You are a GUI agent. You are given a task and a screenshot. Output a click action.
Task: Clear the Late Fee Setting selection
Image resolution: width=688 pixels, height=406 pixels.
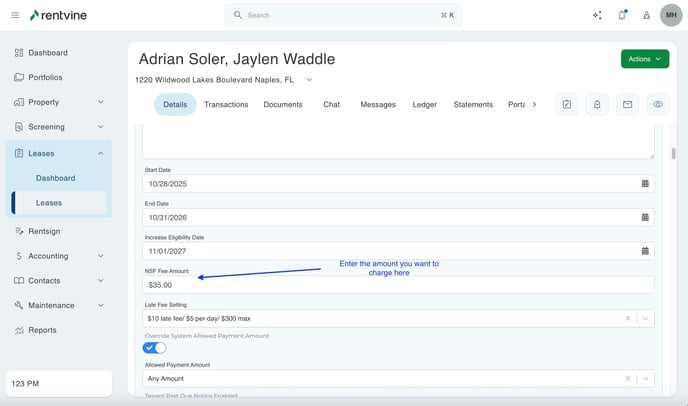pos(628,318)
